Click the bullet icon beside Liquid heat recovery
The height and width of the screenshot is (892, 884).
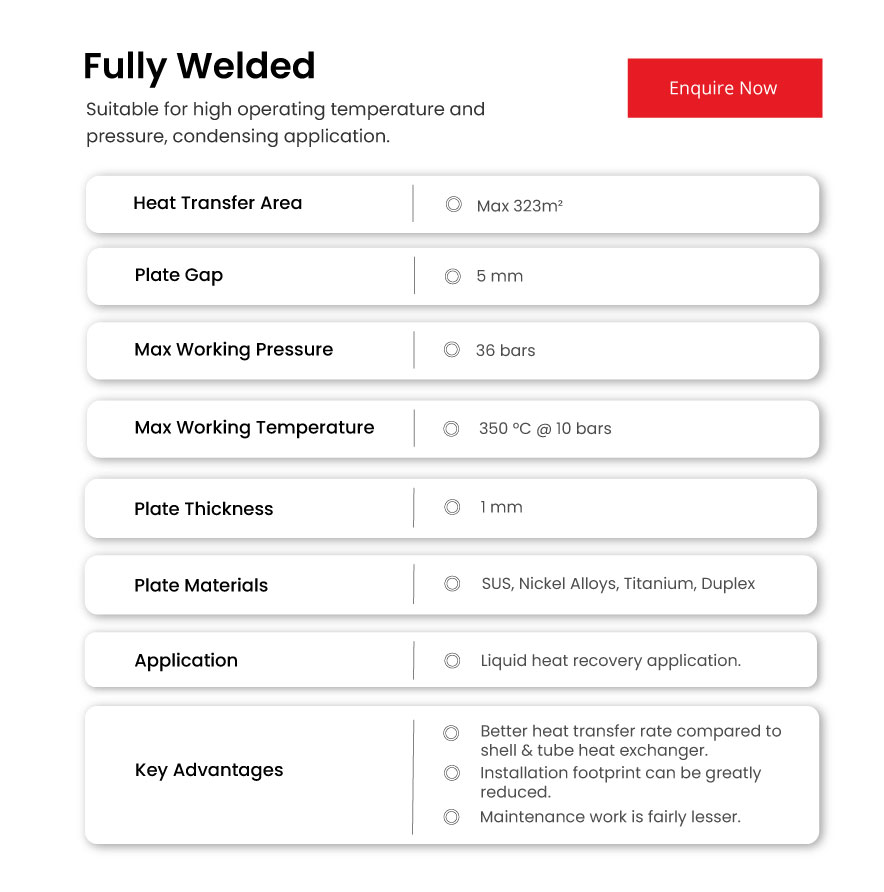tap(452, 661)
